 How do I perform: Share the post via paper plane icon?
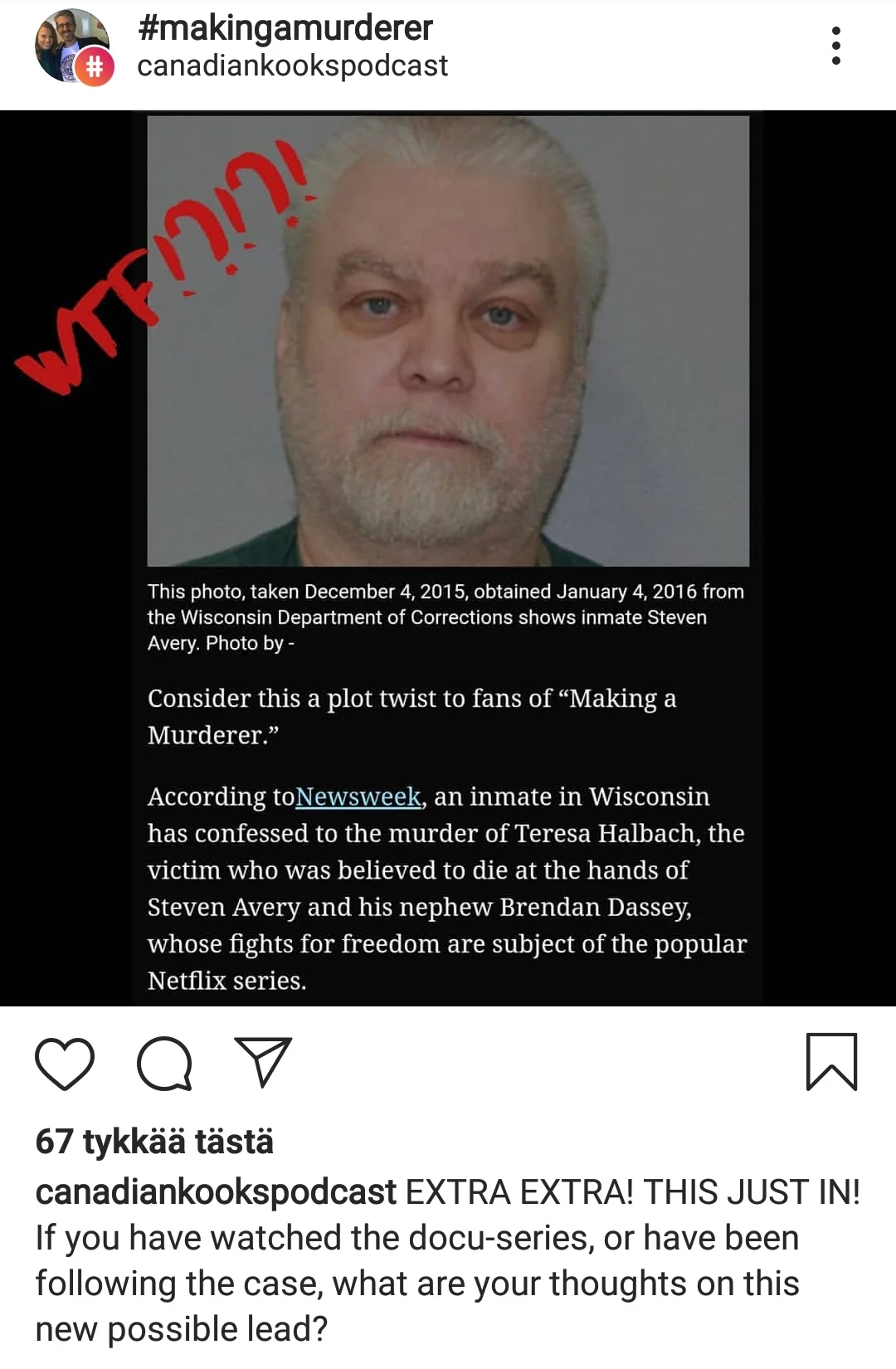coord(263,1062)
